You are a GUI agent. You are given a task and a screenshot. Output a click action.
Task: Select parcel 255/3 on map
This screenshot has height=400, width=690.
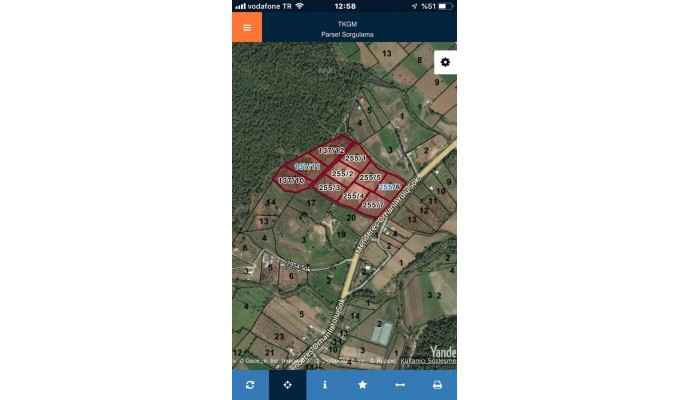pos(329,187)
